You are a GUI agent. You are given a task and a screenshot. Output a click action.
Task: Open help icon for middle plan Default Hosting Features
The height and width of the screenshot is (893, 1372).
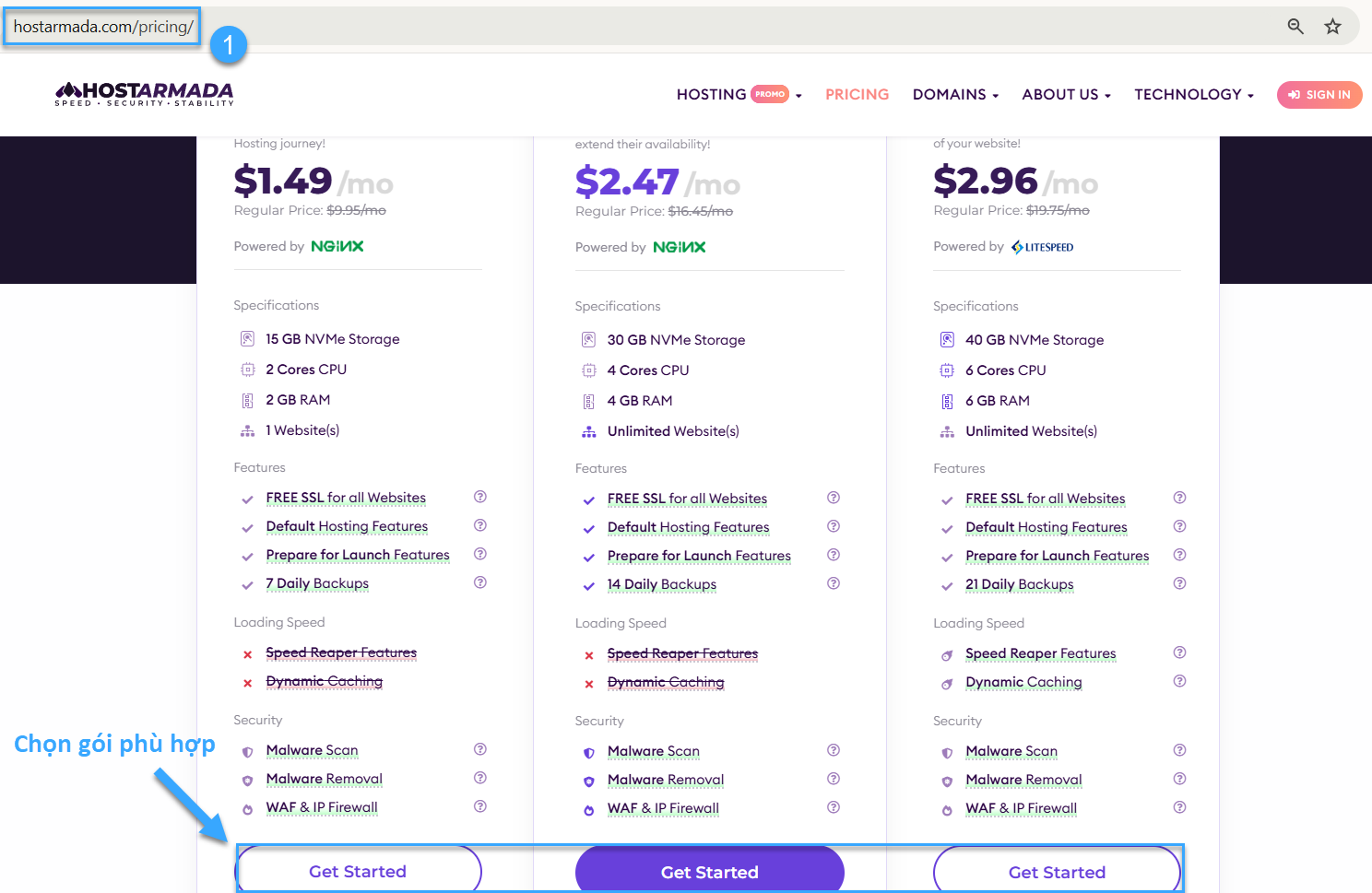coord(834,526)
